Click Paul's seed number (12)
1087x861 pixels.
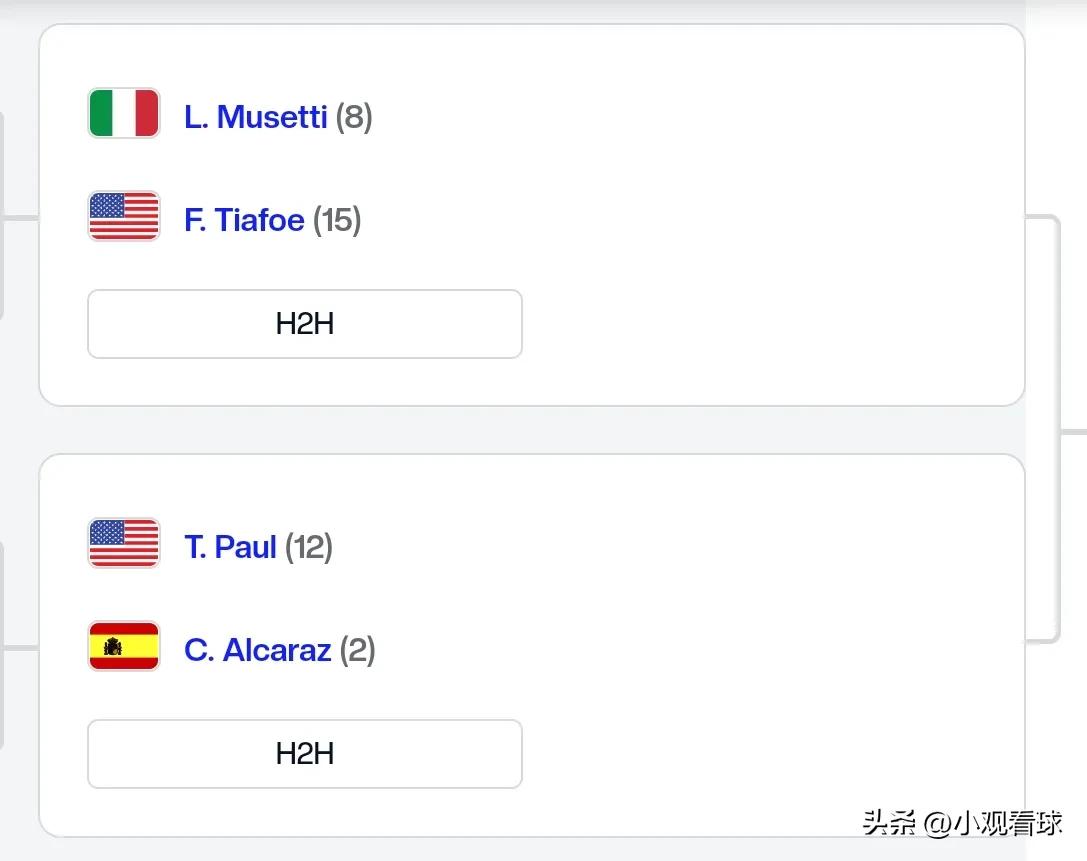309,547
